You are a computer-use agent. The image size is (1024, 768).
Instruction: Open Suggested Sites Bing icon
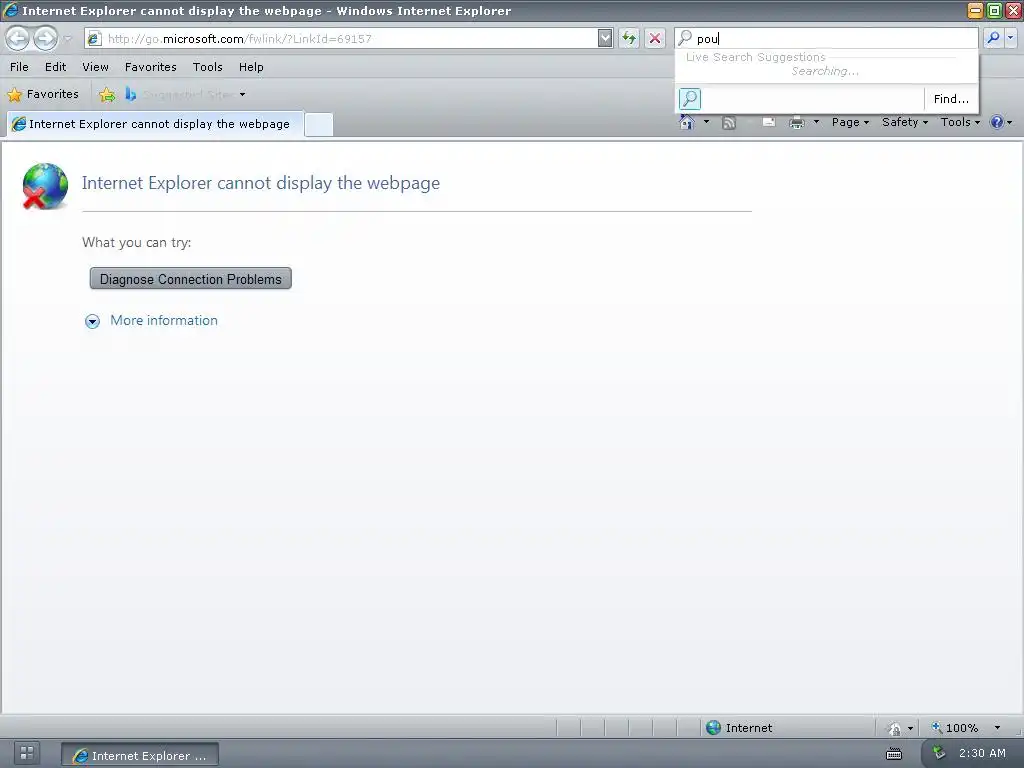131,94
